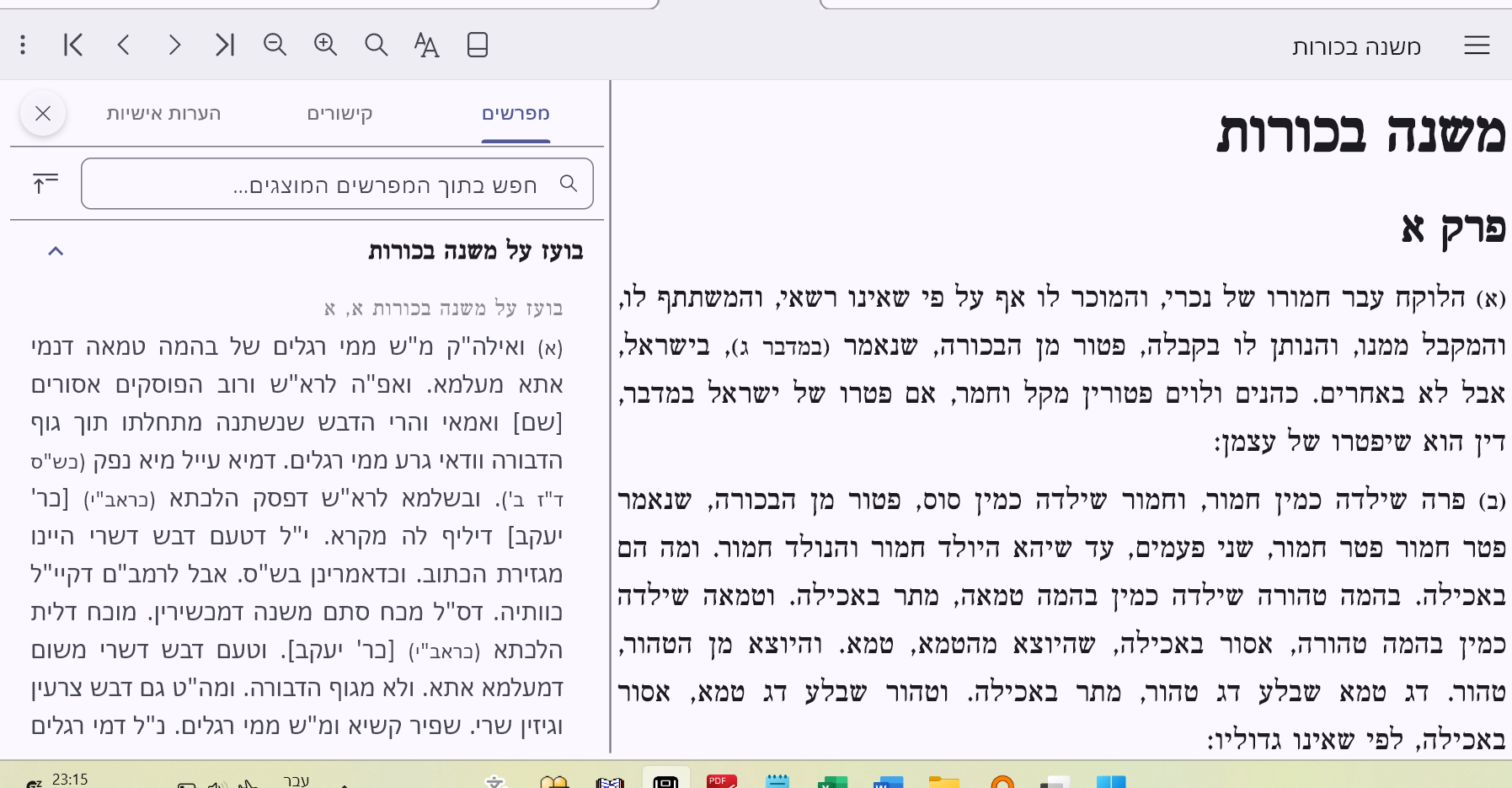Open the PDF app in the taskbar
Image resolution: width=1512 pixels, height=788 pixels.
(x=722, y=780)
